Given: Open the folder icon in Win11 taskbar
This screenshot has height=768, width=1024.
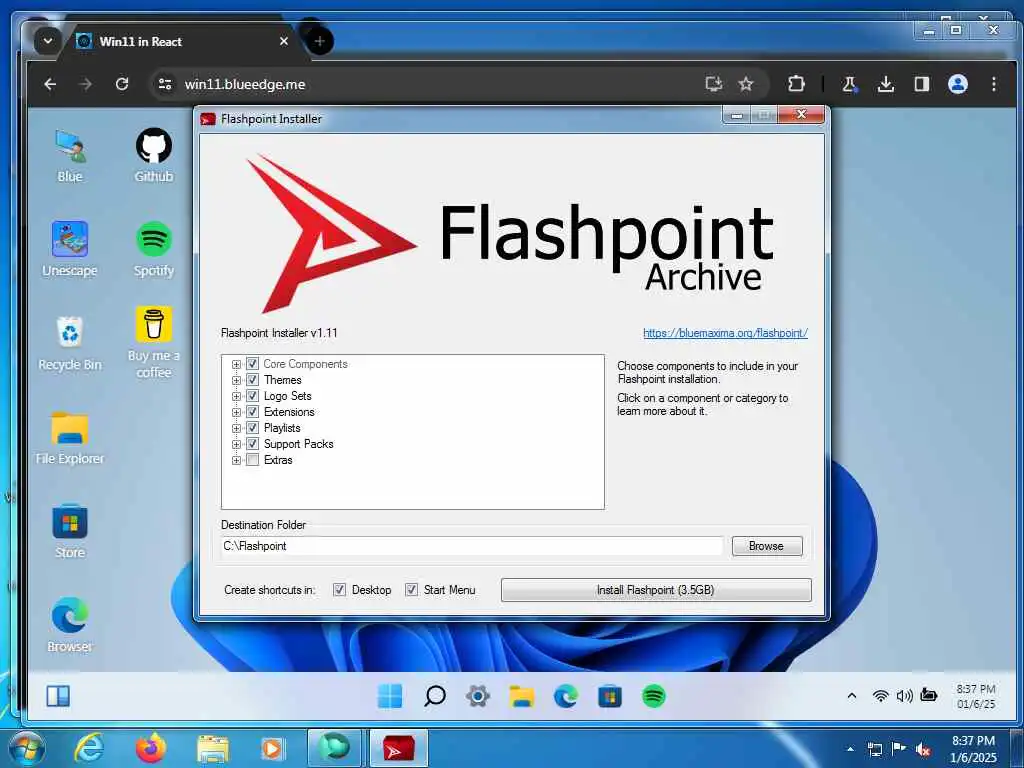Looking at the screenshot, I should pyautogui.click(x=522, y=696).
